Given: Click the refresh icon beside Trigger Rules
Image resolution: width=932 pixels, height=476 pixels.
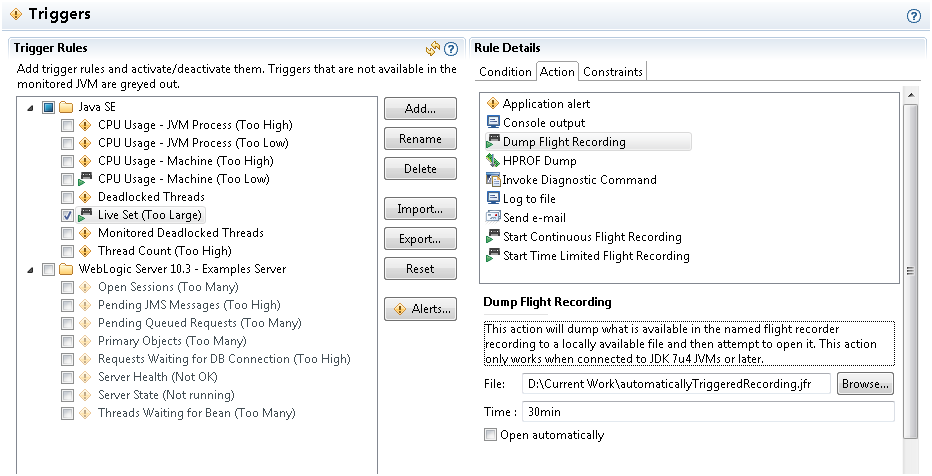Looking at the screenshot, I should pos(433,48).
